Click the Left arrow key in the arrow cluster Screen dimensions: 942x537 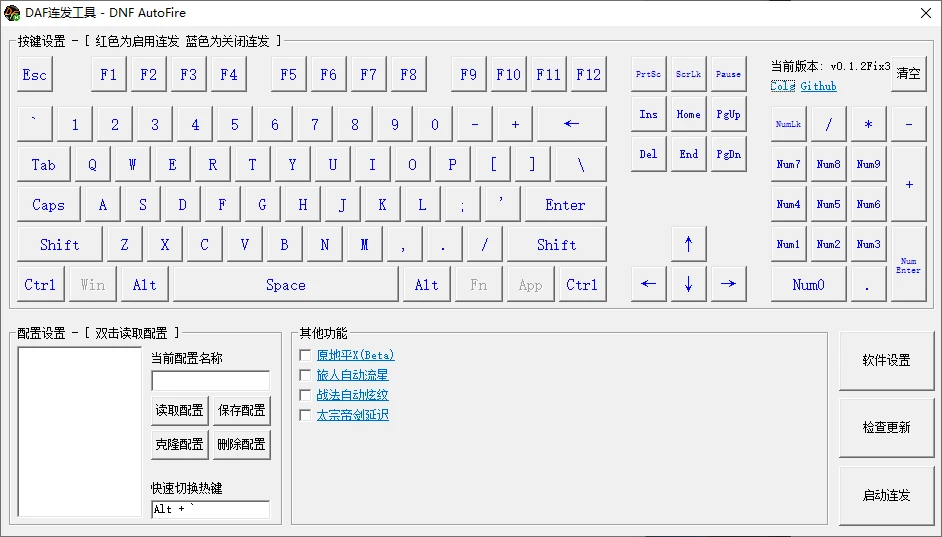tap(648, 284)
